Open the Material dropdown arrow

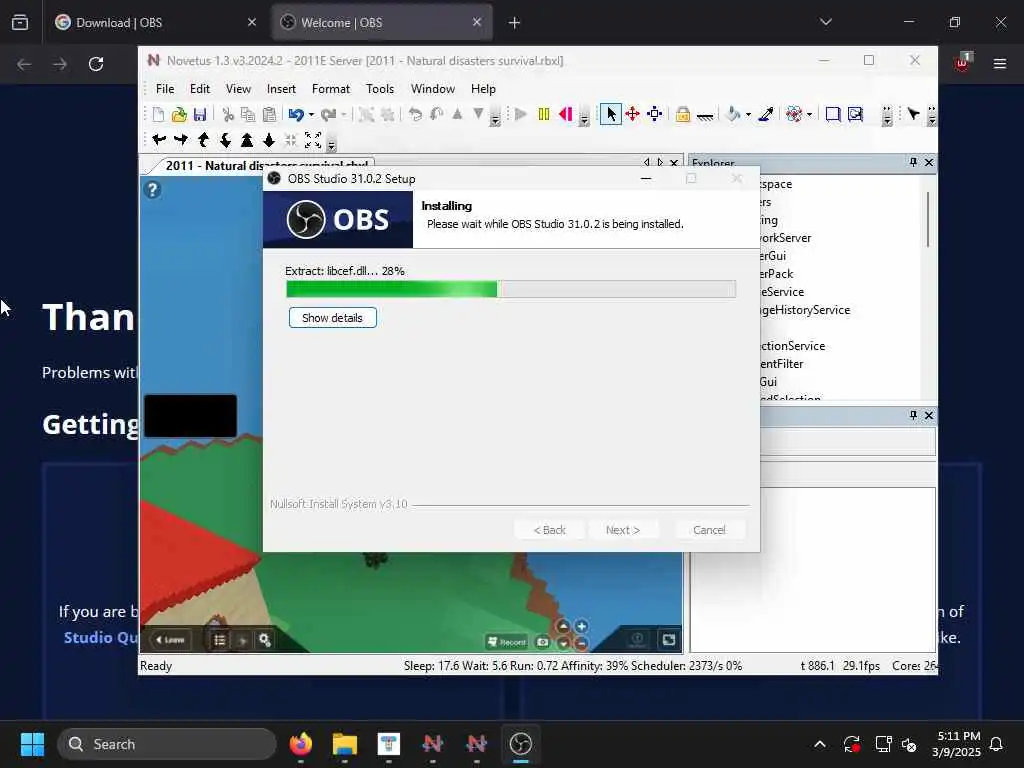tap(809, 115)
